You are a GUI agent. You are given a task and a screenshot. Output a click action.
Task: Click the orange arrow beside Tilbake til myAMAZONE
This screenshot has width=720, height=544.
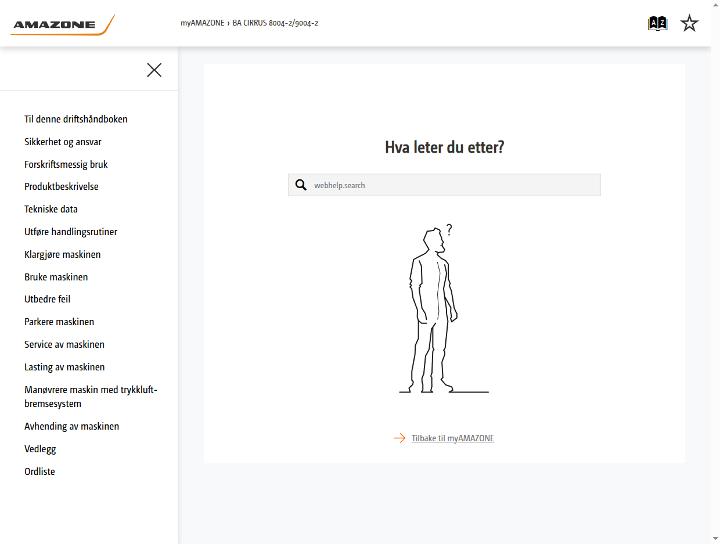(399, 438)
